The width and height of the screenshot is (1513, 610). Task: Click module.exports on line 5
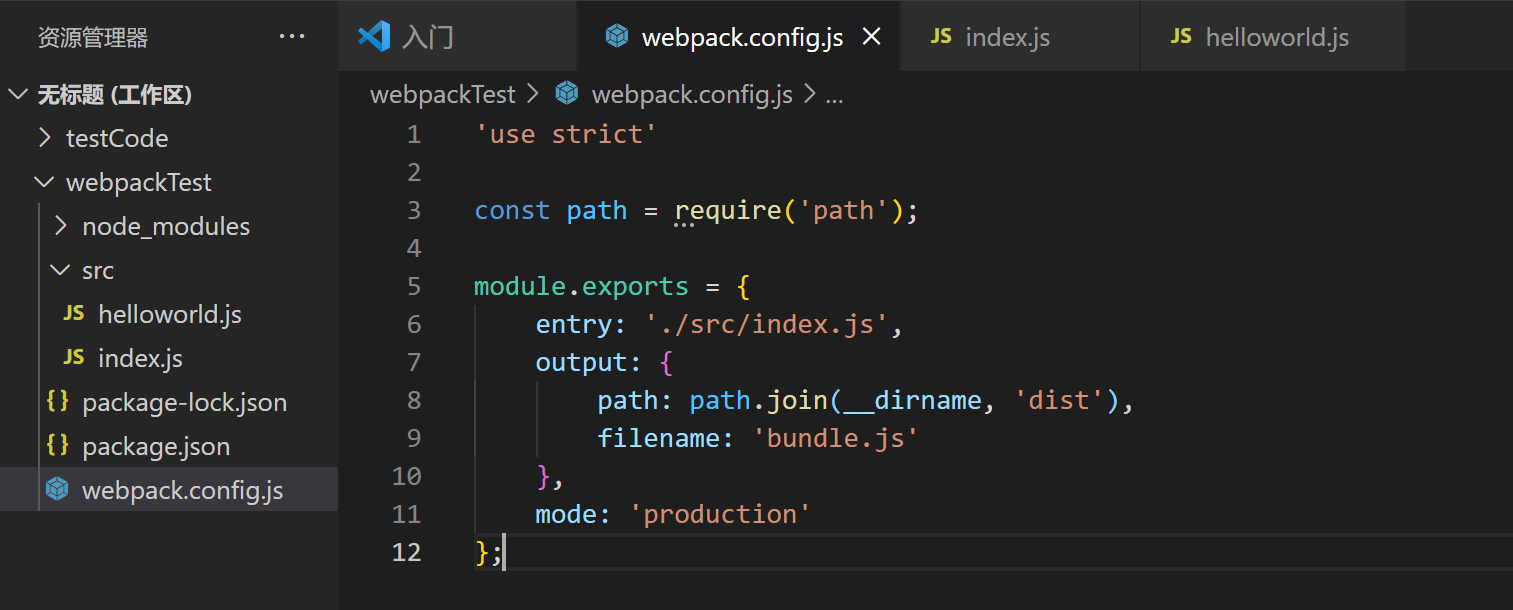581,286
